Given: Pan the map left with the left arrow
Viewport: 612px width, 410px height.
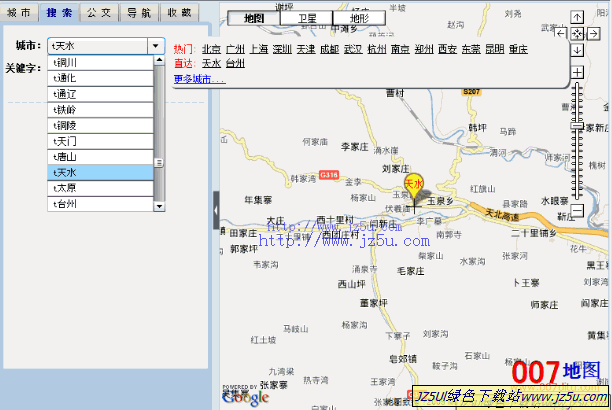Looking at the screenshot, I should (x=560, y=34).
